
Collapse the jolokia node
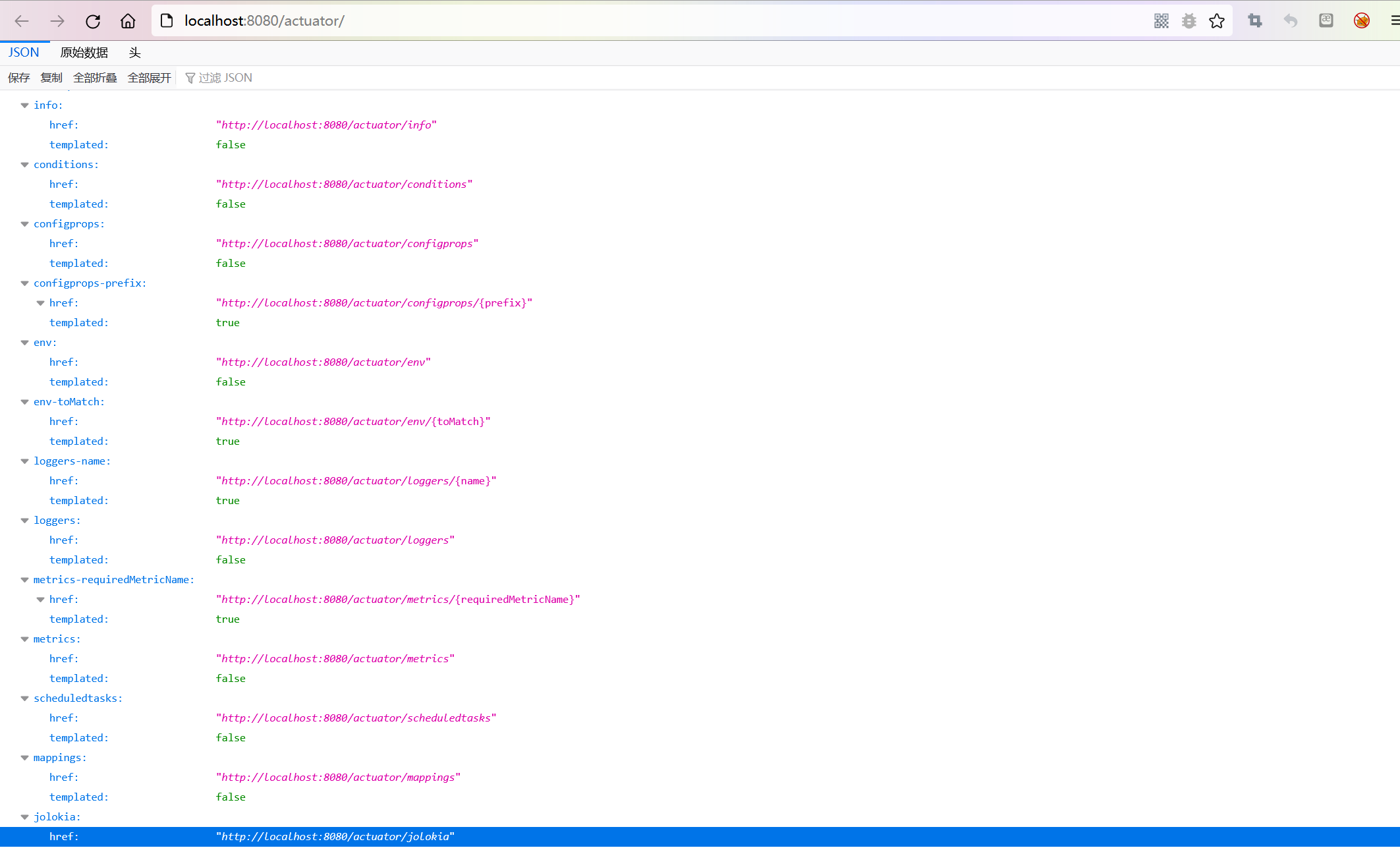tap(24, 817)
